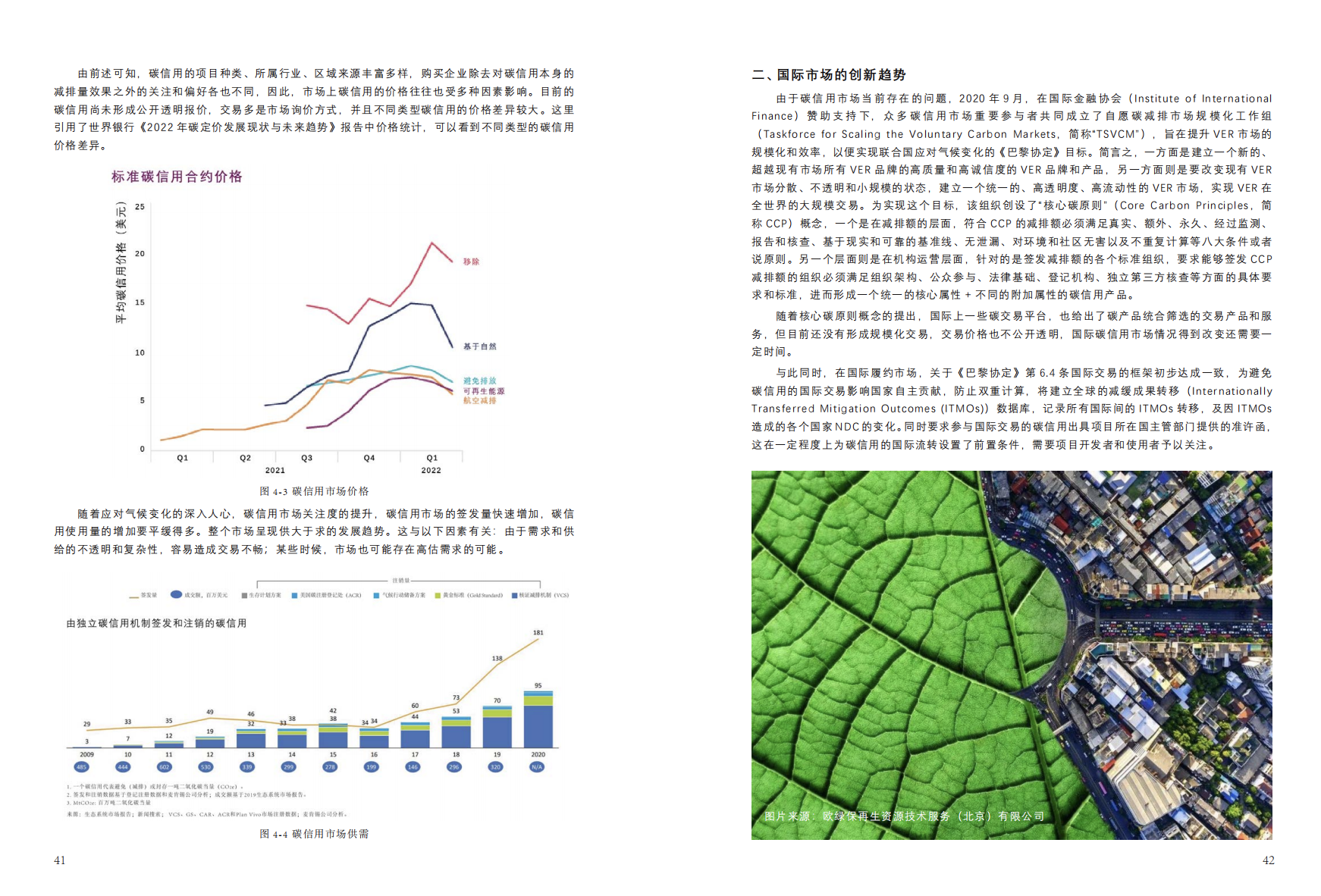Click the blue oval labeled 320
Screen dimensions: 1321x896
[x=496, y=766]
